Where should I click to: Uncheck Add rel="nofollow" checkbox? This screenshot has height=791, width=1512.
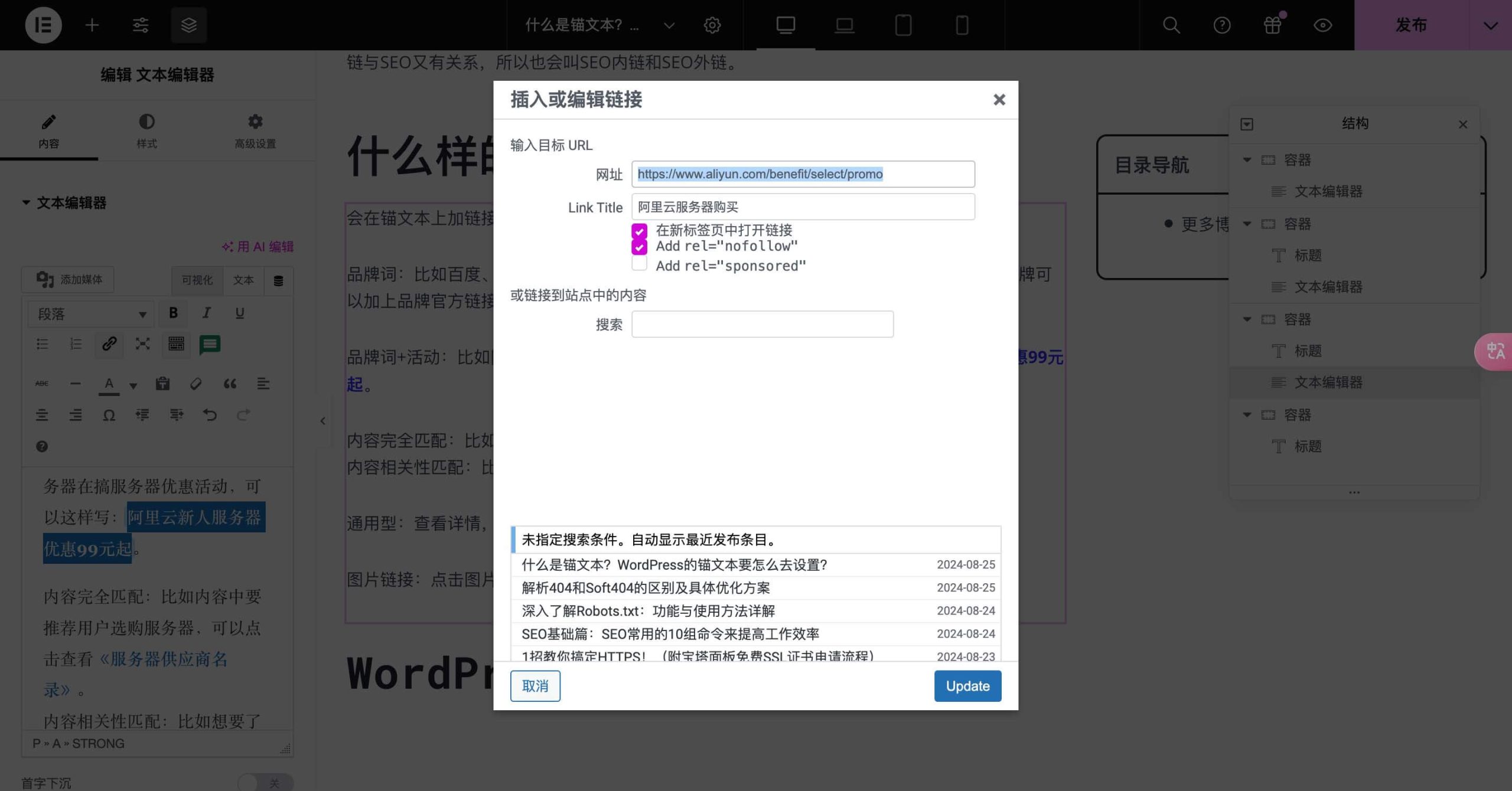point(639,246)
